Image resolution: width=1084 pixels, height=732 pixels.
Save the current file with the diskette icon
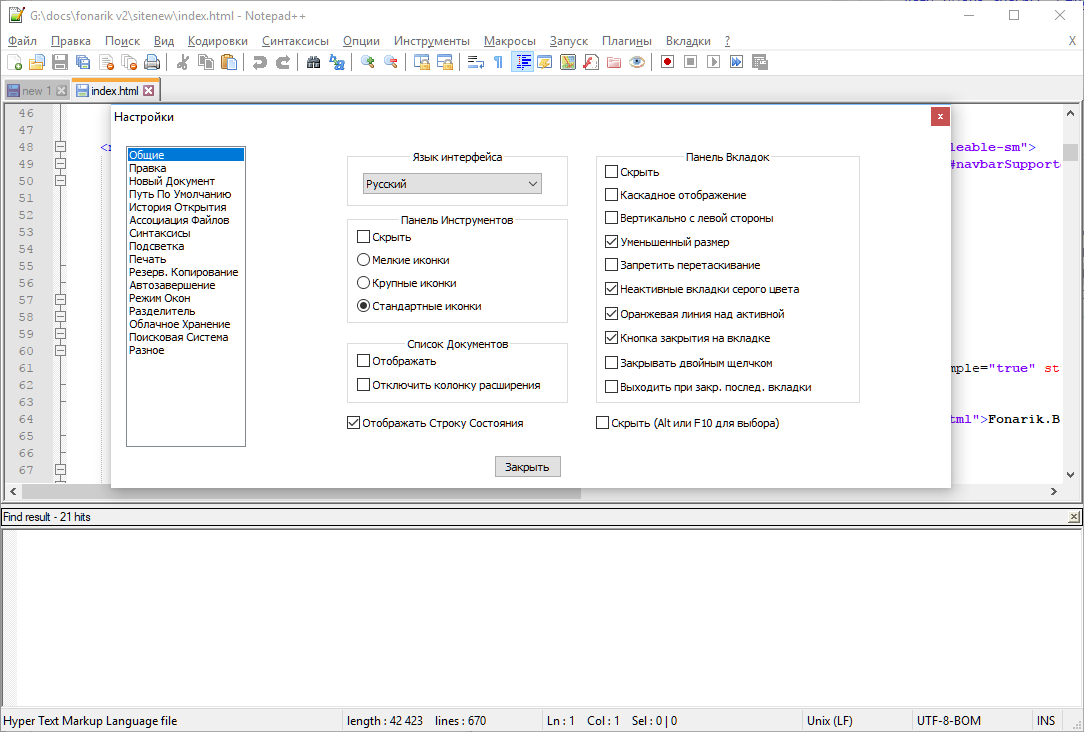click(60, 62)
